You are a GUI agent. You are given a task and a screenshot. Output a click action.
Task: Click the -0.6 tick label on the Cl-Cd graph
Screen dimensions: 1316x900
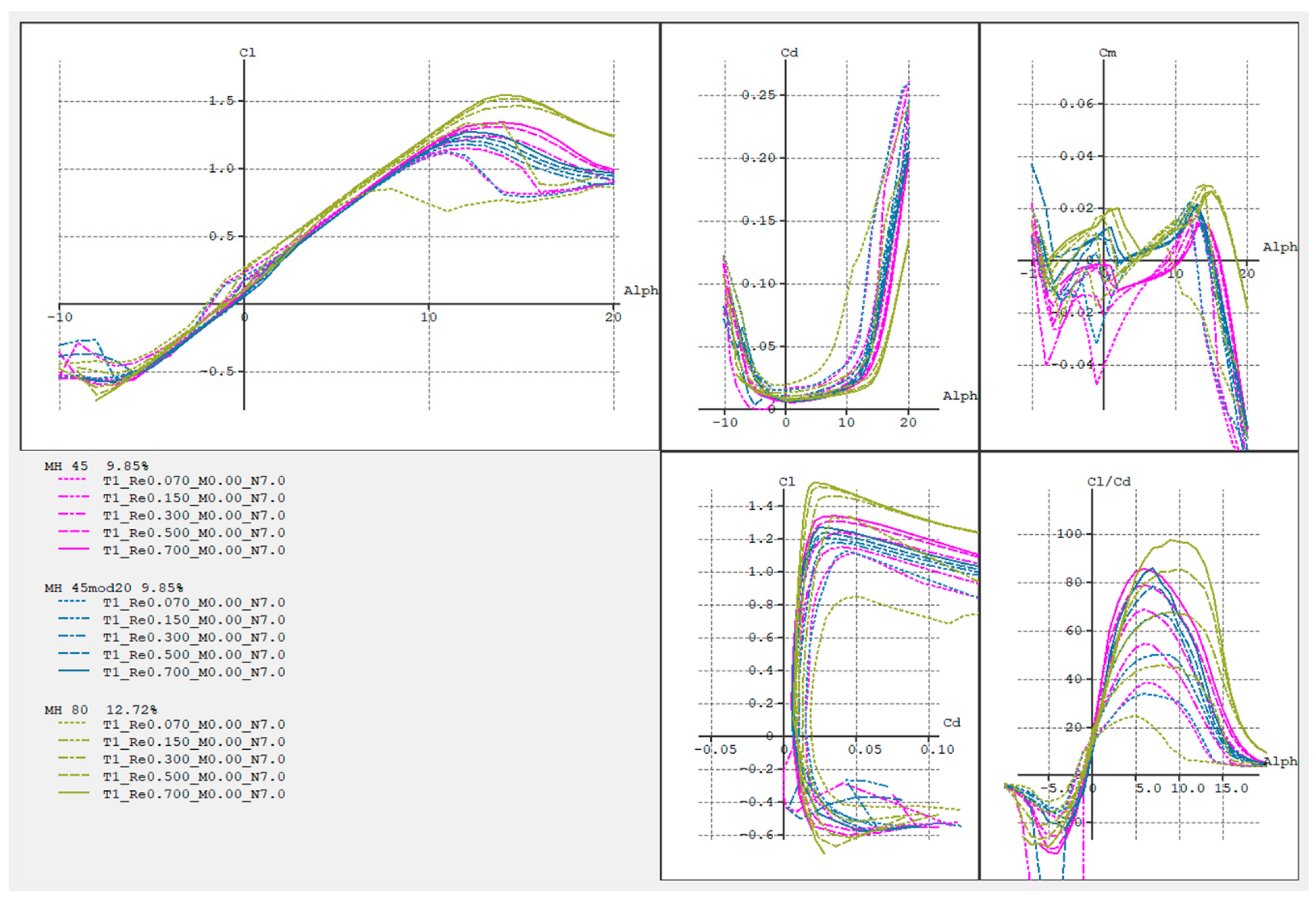pos(757,835)
